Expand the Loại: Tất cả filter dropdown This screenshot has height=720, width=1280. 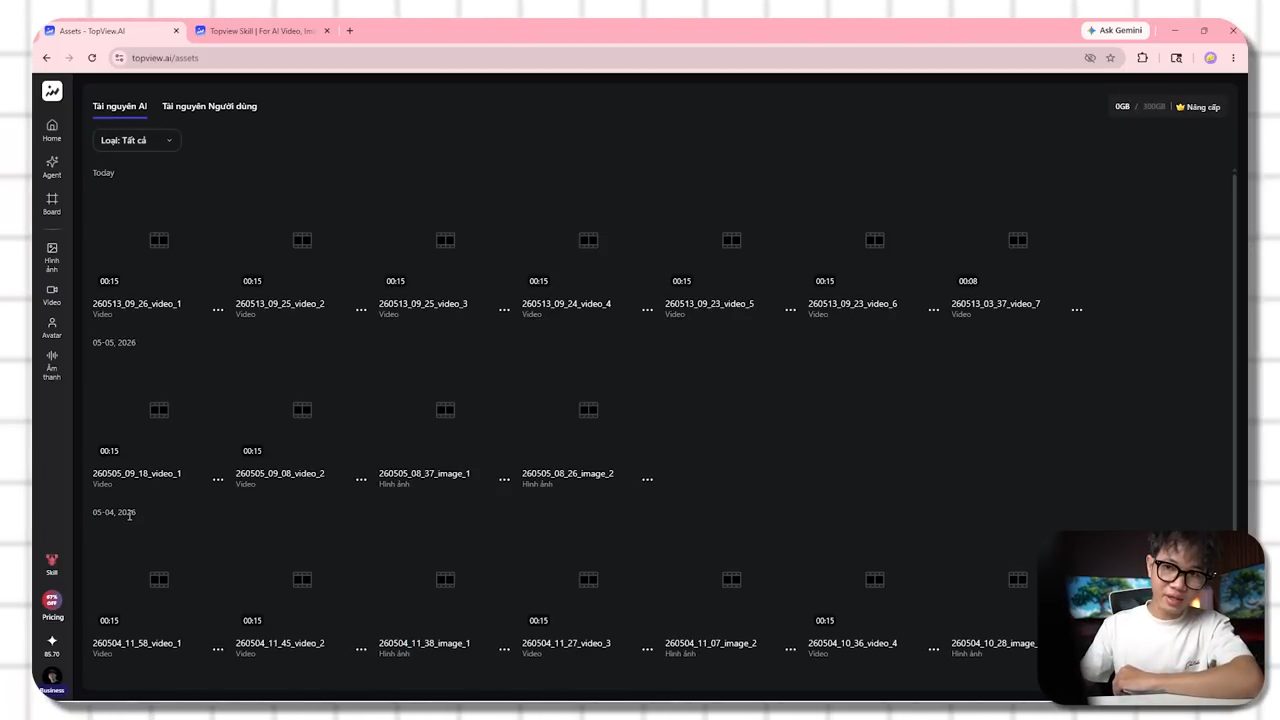point(136,140)
